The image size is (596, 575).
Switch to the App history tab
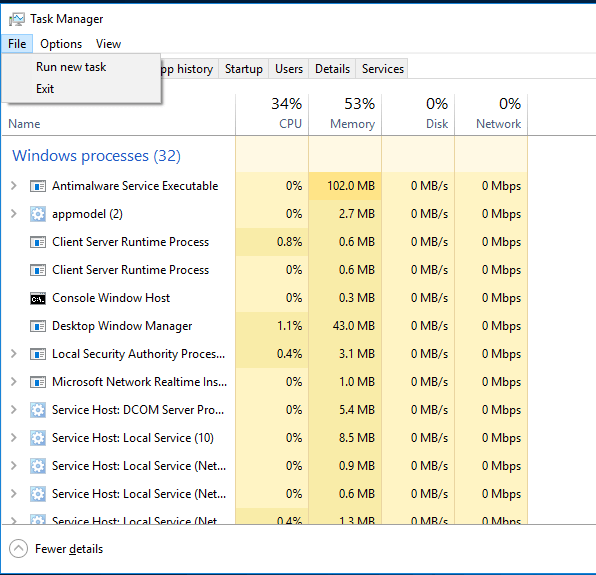[x=189, y=69]
